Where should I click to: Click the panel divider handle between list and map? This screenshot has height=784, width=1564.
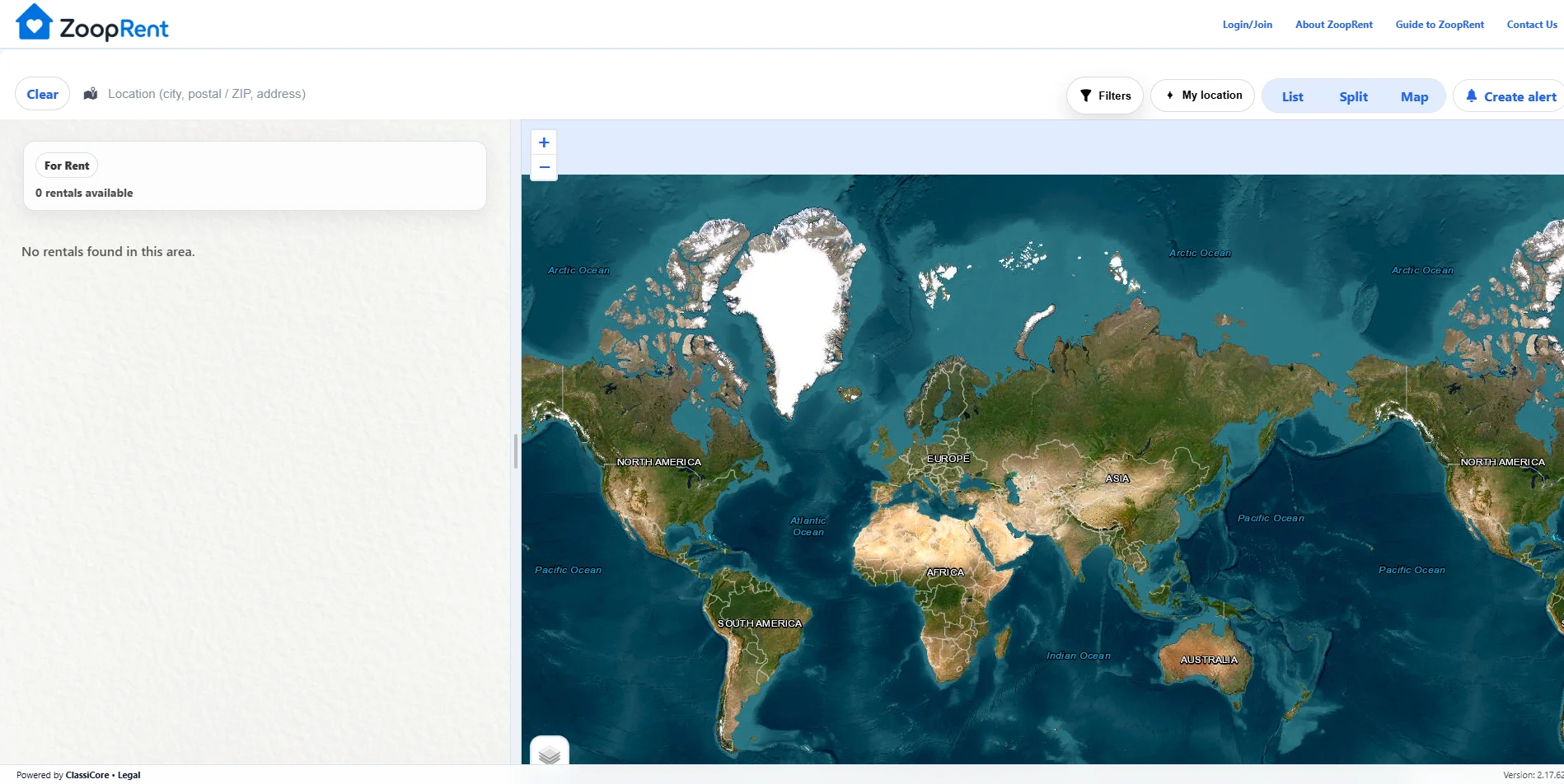point(516,451)
